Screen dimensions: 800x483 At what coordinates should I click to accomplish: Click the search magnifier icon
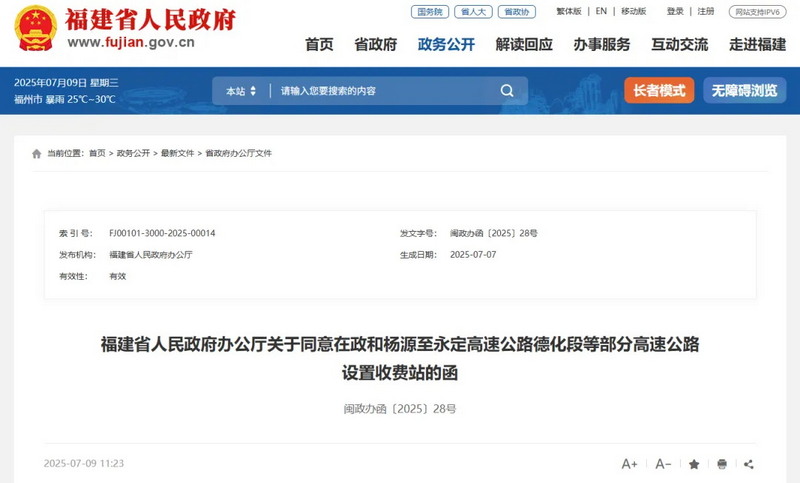coord(507,91)
